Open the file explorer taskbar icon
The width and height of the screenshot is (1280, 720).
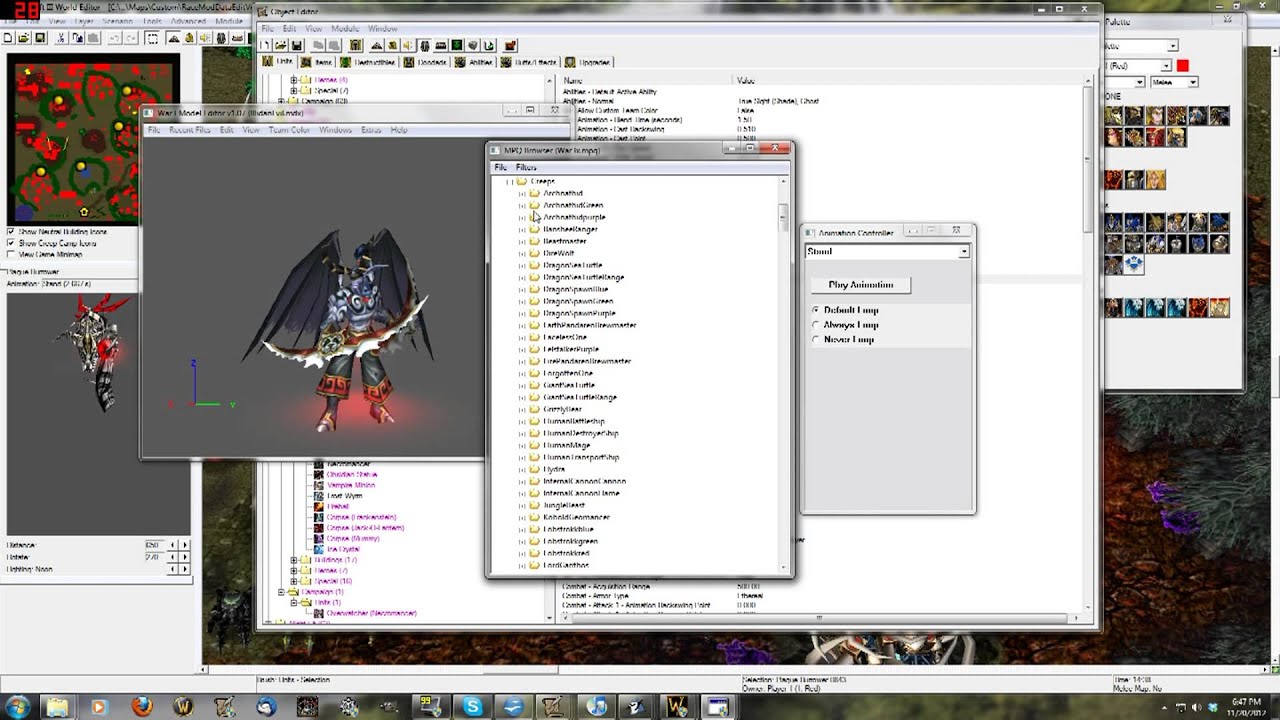[57, 707]
